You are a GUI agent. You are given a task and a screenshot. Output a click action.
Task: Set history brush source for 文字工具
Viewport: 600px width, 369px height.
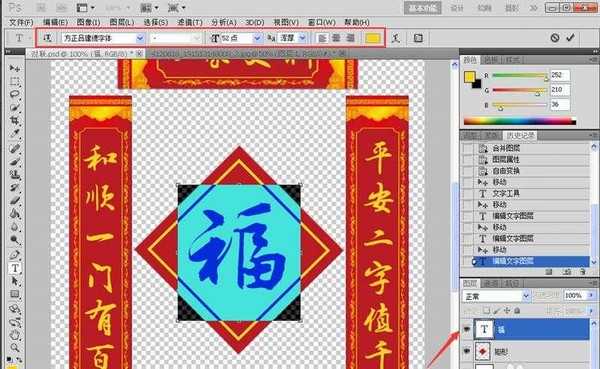coord(468,193)
